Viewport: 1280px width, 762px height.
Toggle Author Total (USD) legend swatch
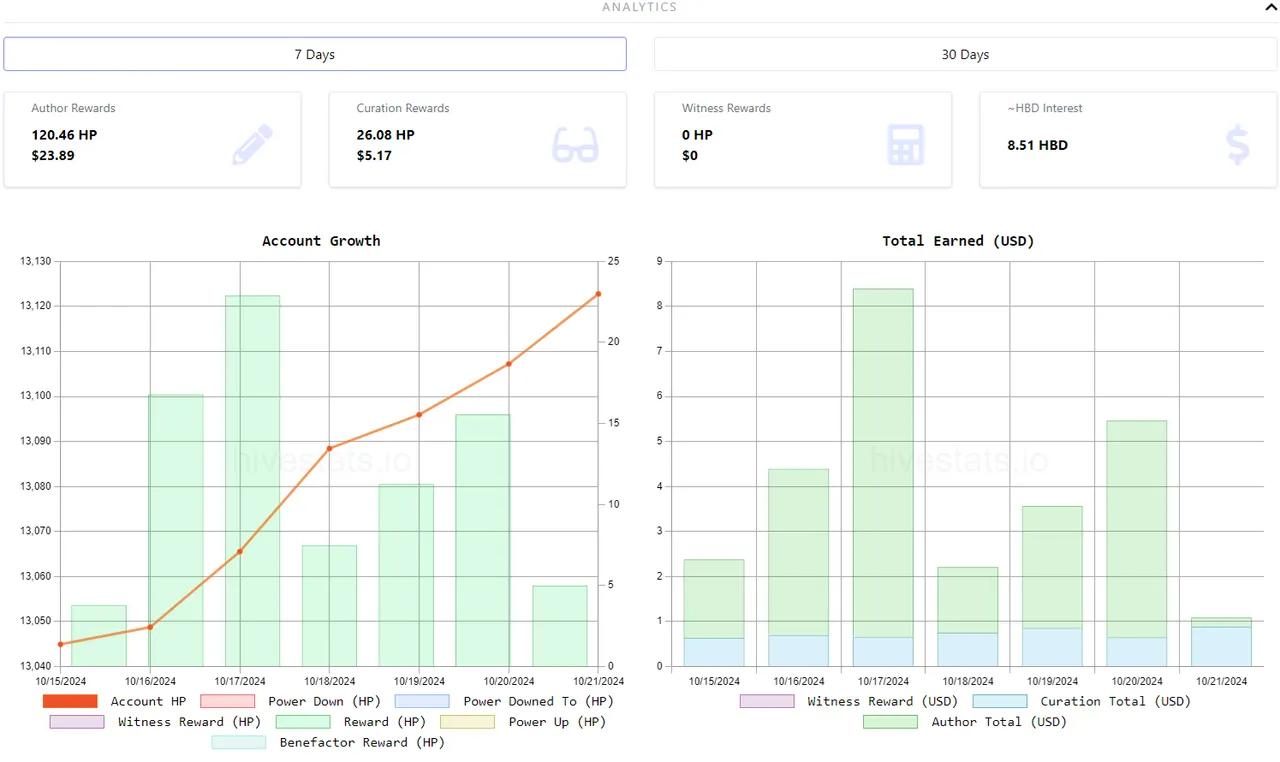point(890,721)
